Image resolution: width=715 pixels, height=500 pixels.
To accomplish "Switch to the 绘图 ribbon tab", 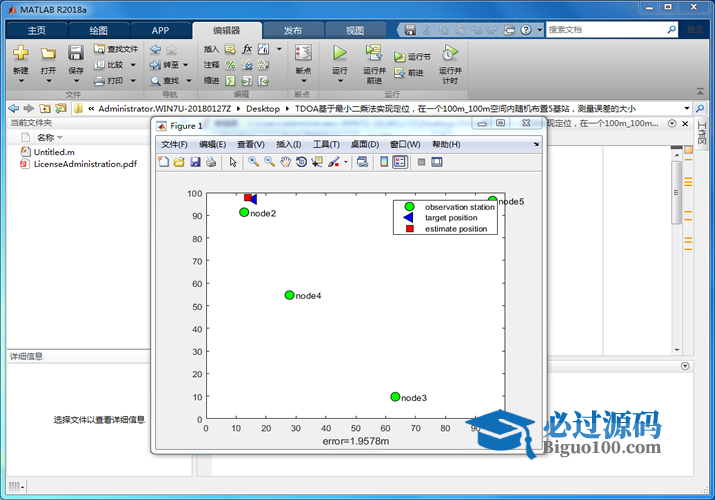I will tap(98, 31).
